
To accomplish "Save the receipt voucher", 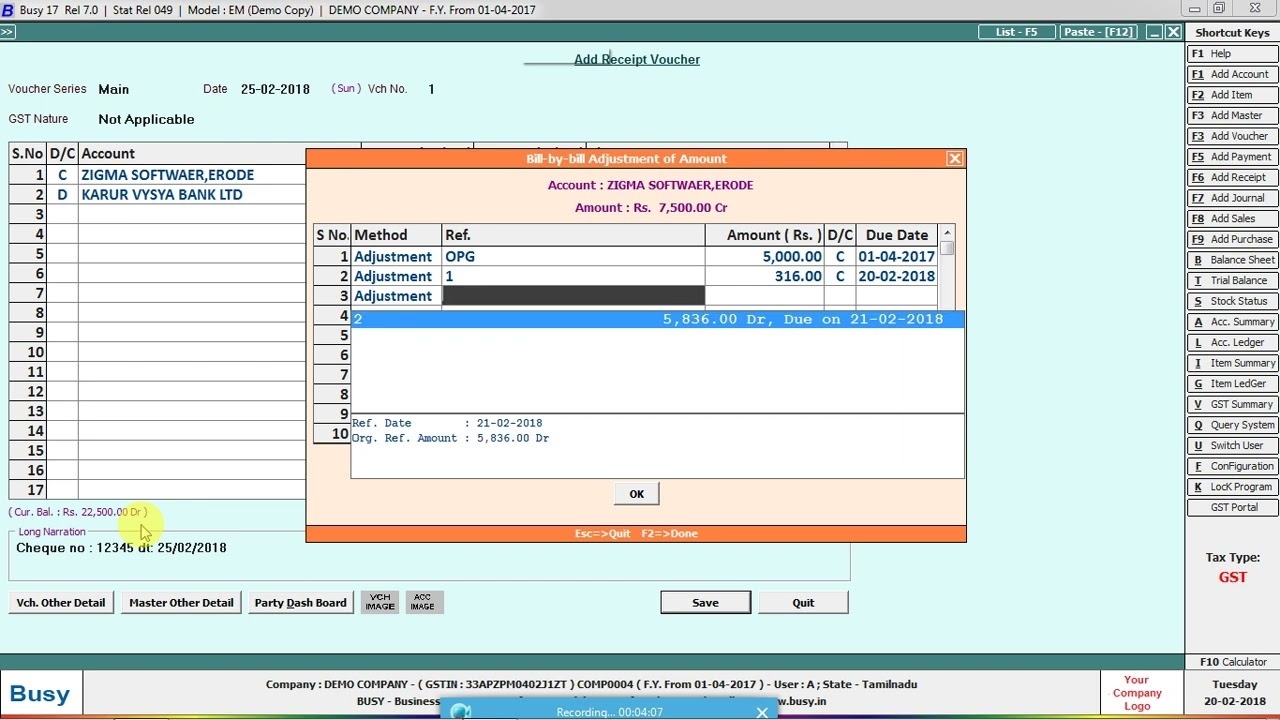I will [x=705, y=603].
